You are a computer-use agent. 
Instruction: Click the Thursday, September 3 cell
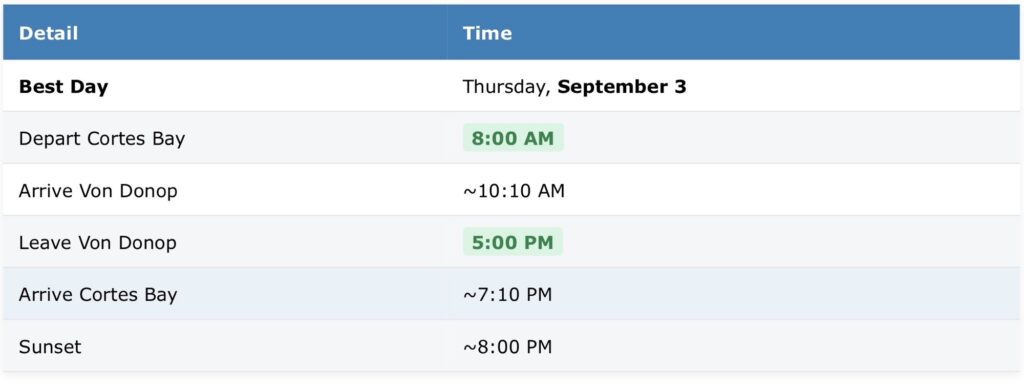pos(574,87)
